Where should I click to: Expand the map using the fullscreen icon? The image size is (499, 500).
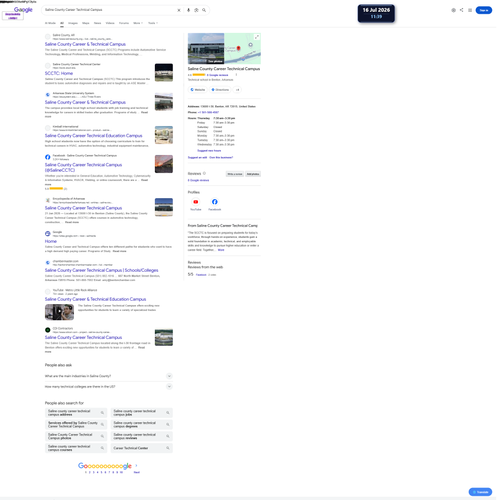pos(257,37)
